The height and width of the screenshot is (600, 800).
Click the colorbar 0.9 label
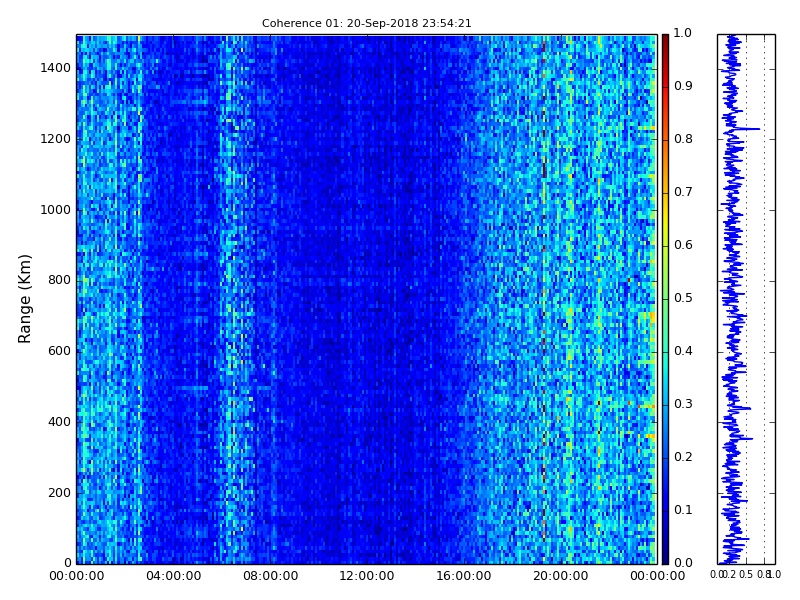pos(683,86)
